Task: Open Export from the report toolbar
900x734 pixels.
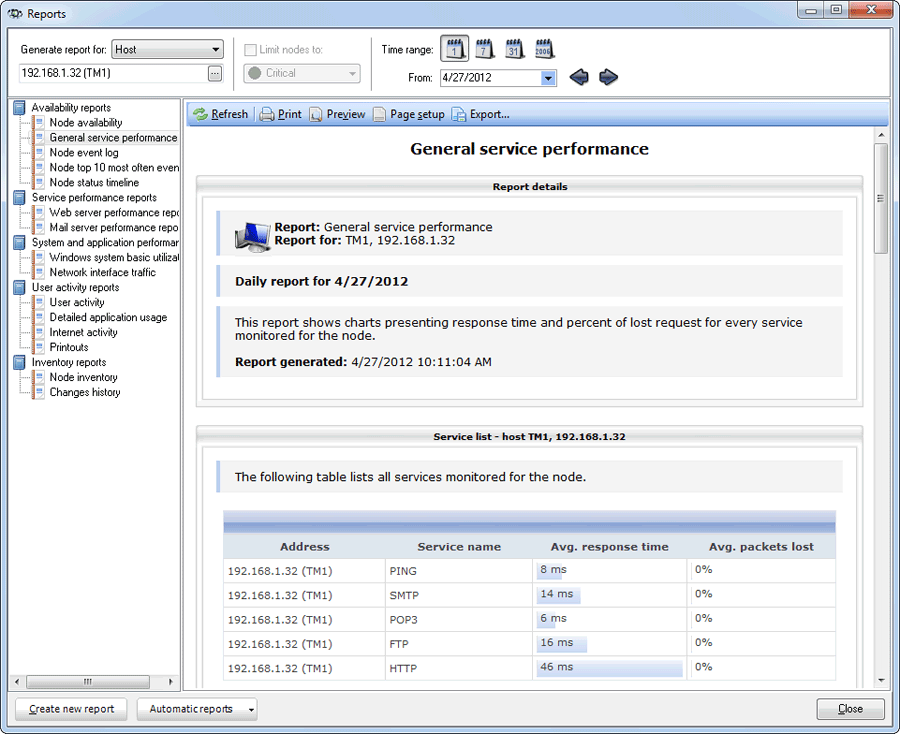Action: 480,114
